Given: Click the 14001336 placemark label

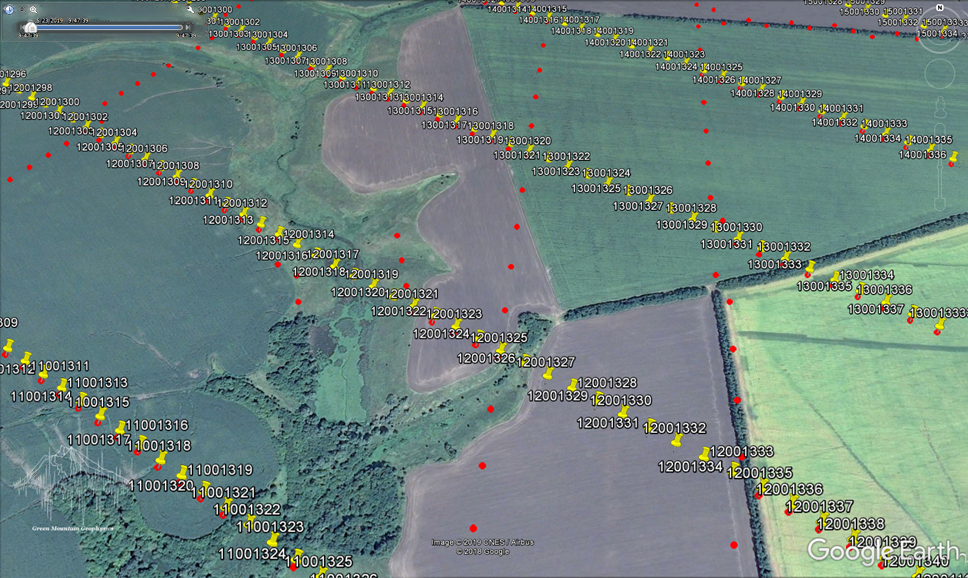Looking at the screenshot, I should [922, 154].
